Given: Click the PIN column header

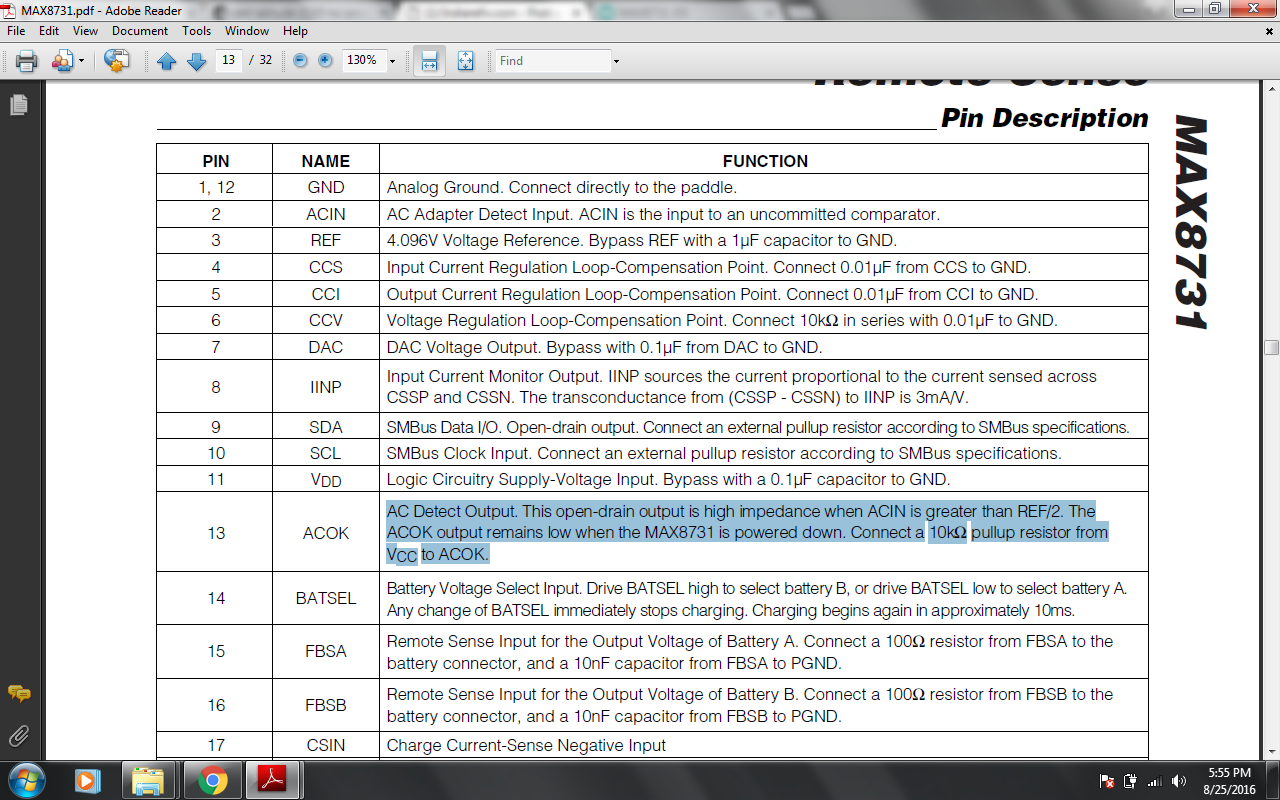Looking at the screenshot, I should coord(216,161).
